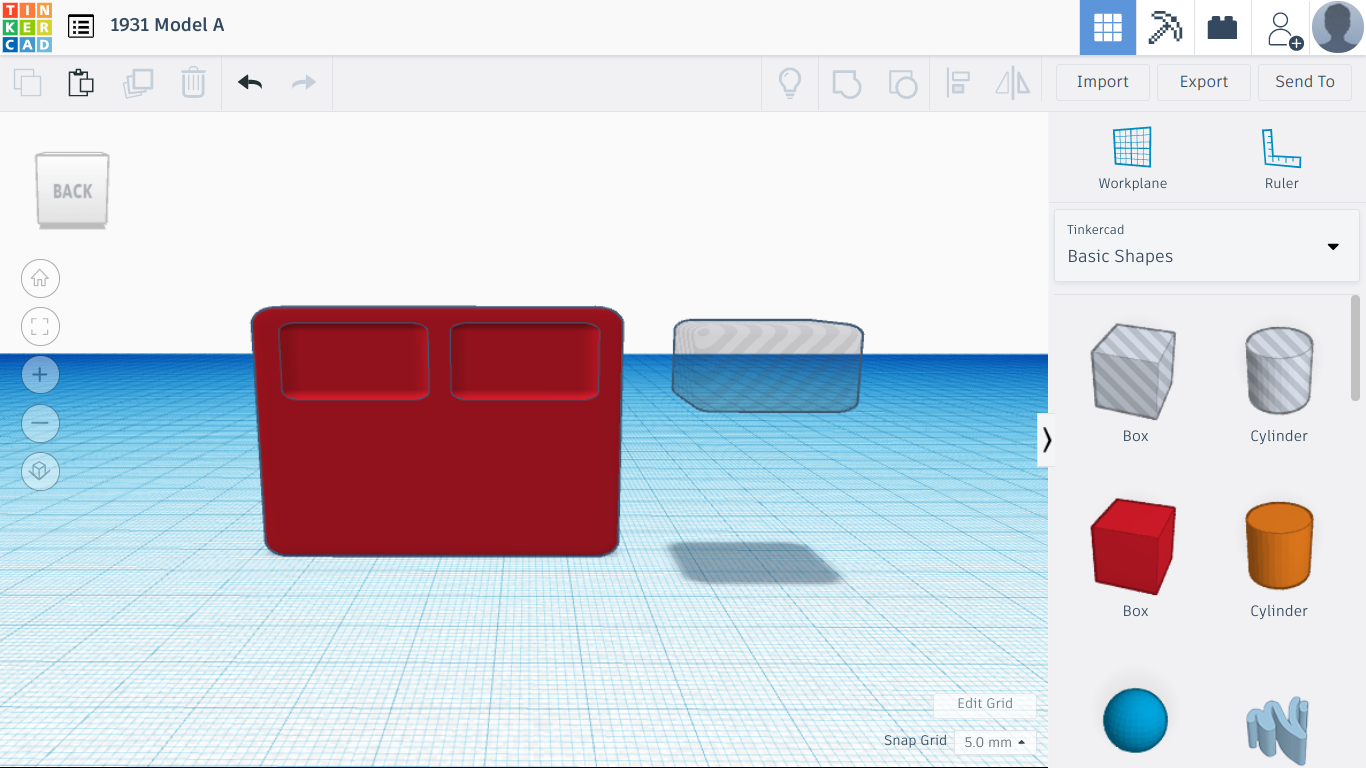This screenshot has height=768, width=1366.
Task: Open the Snap Grid spacing dropdown
Action: point(994,742)
